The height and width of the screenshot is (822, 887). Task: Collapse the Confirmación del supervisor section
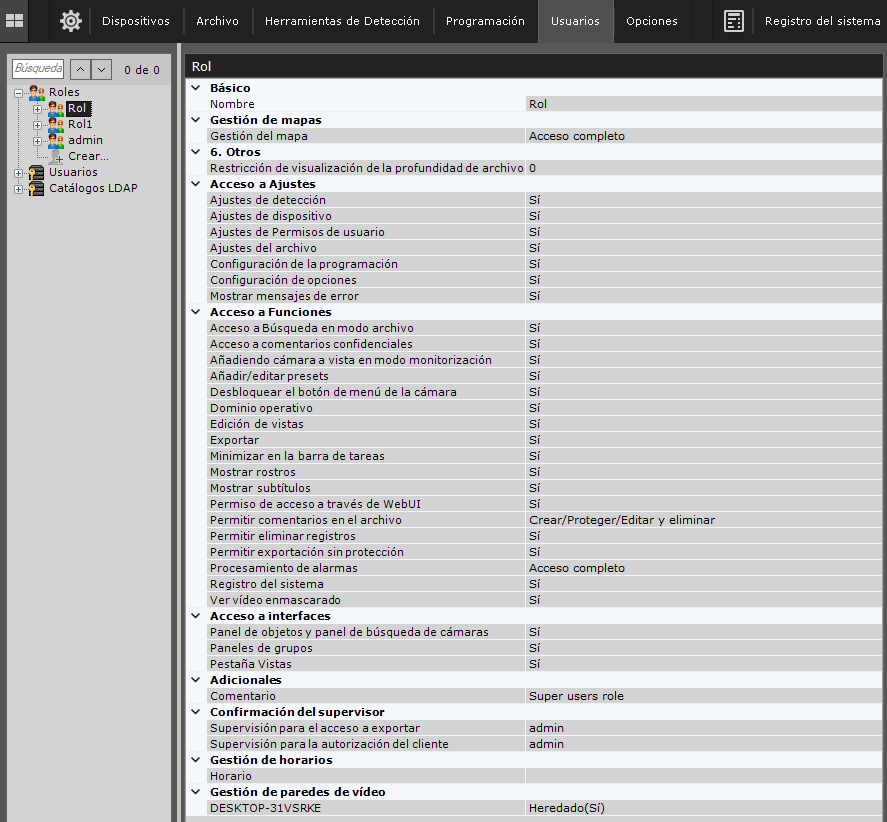[195, 712]
